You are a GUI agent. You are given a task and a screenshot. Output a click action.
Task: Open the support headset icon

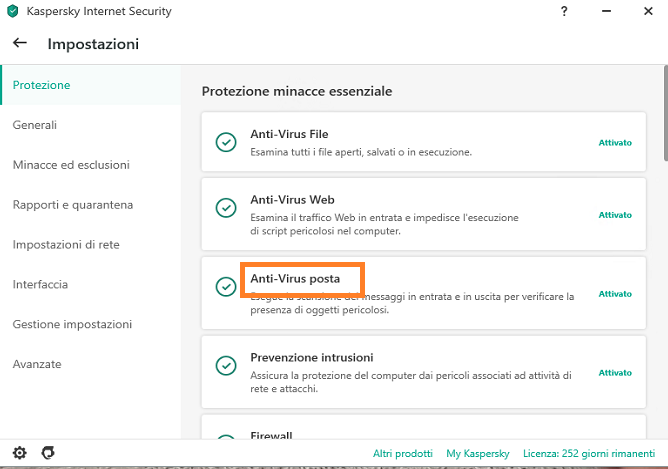coord(48,452)
